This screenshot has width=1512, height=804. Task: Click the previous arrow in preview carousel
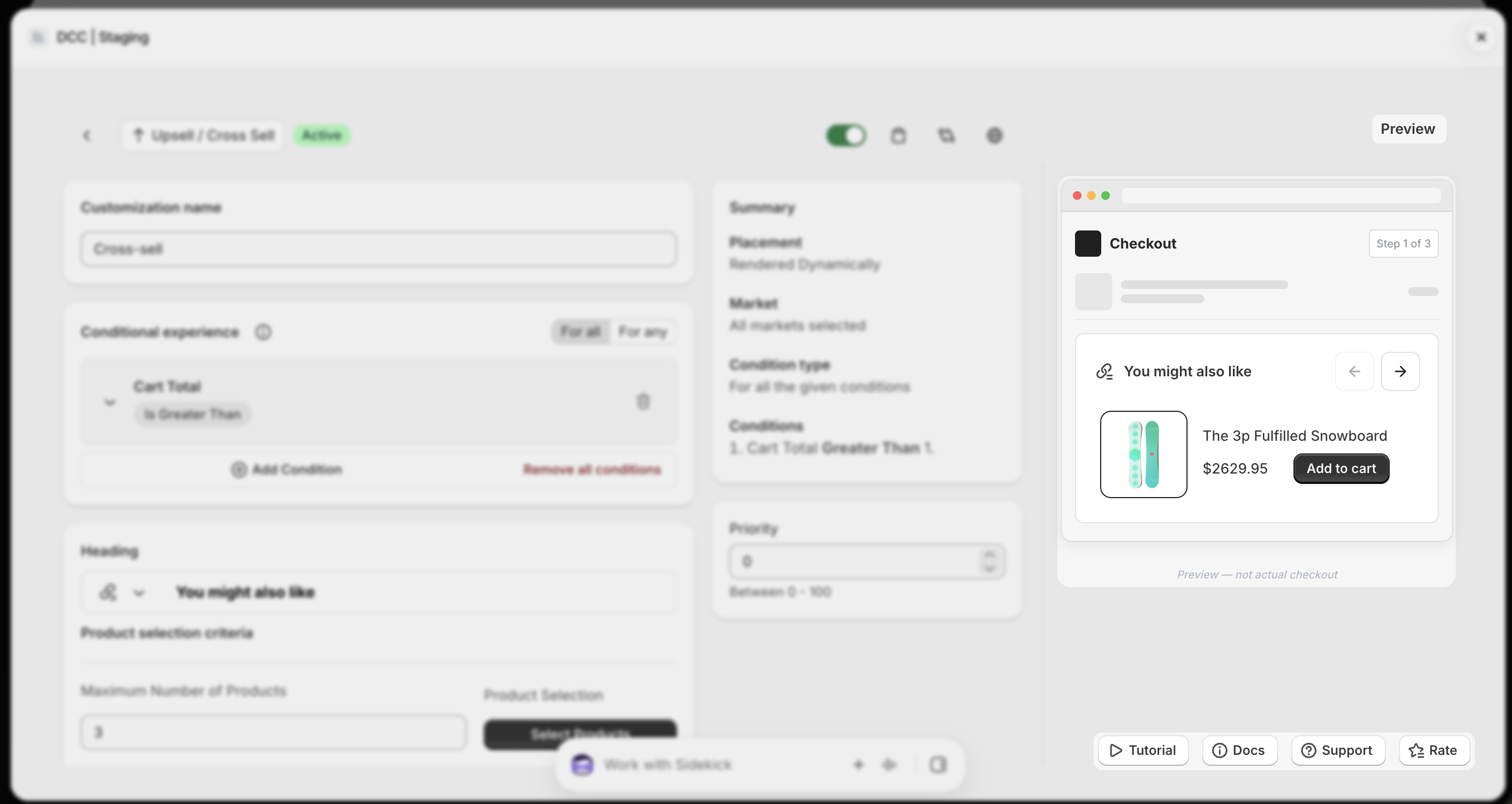(1354, 371)
